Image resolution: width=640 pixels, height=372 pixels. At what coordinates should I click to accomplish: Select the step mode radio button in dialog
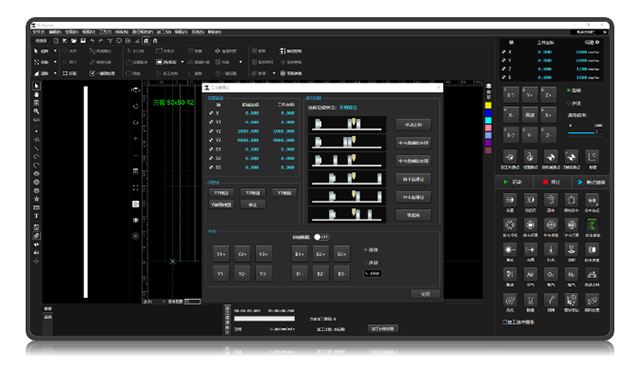coord(366,263)
